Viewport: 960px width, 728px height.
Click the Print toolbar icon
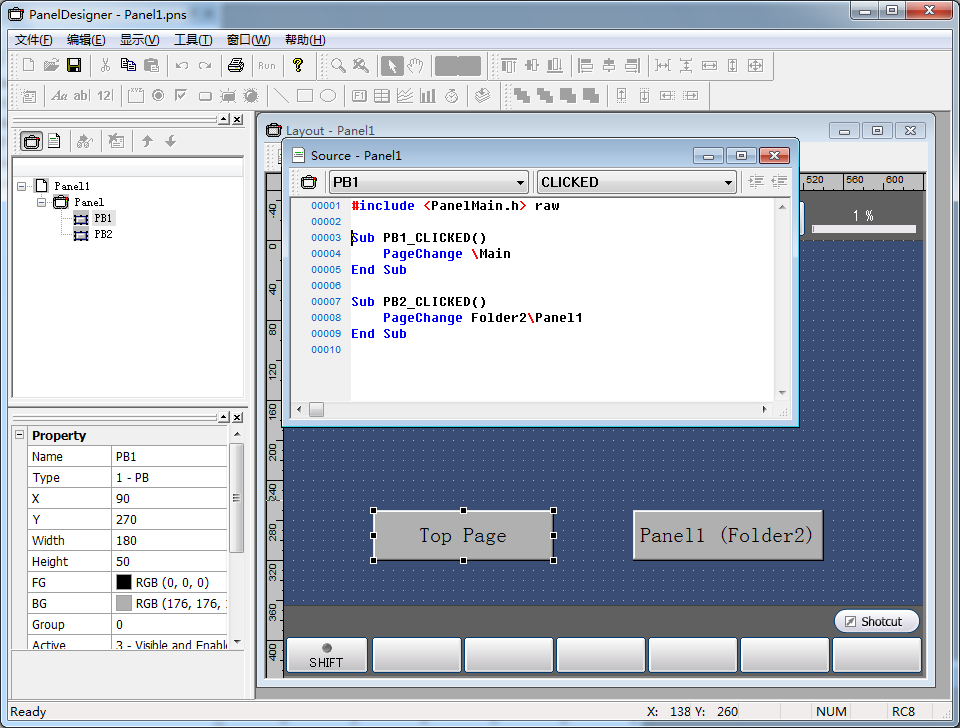pyautogui.click(x=236, y=66)
